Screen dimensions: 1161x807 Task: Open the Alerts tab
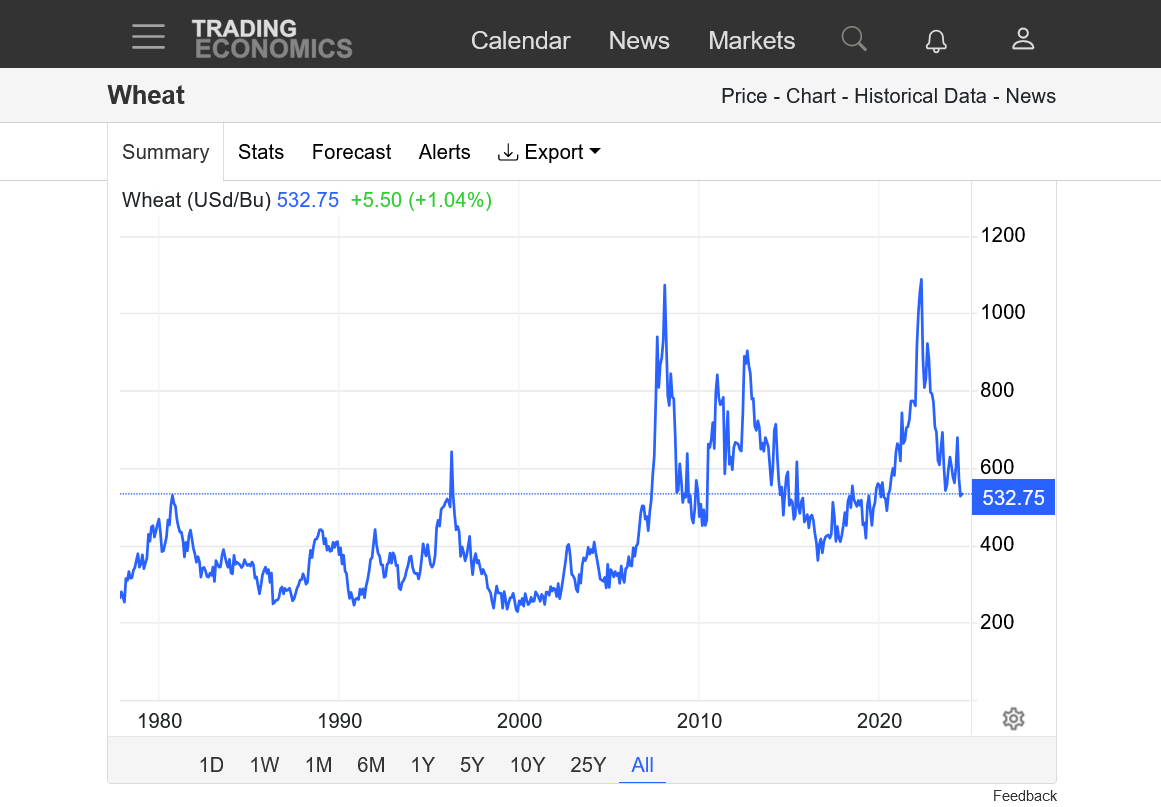pyautogui.click(x=444, y=152)
